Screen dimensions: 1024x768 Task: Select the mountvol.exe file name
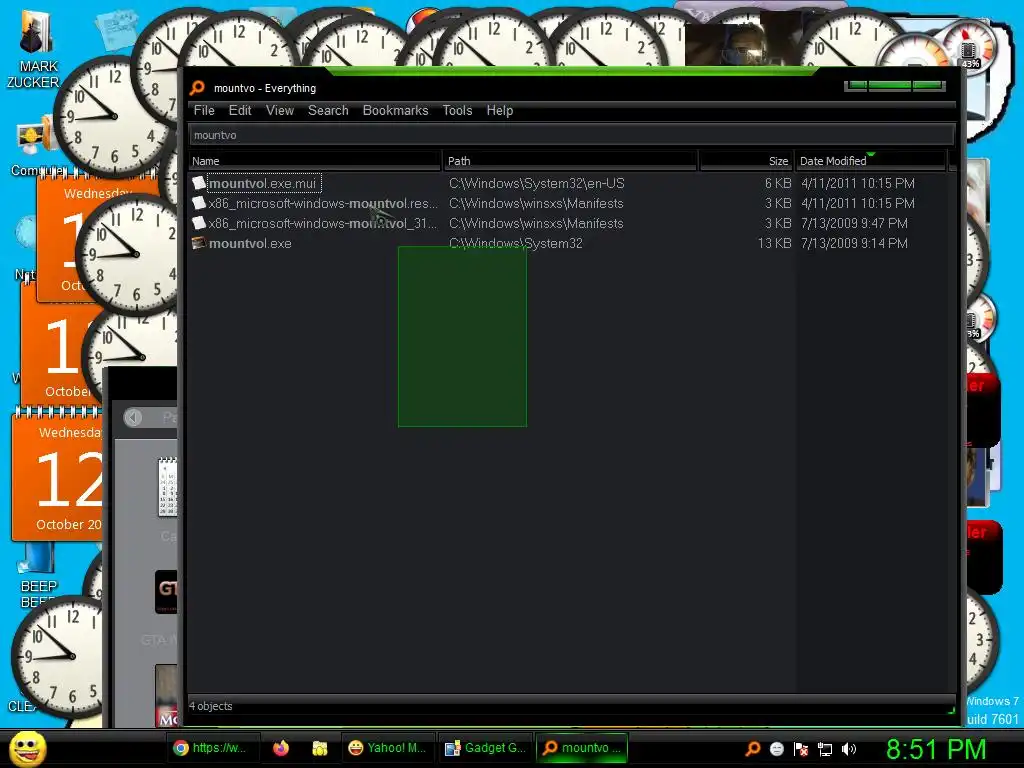(x=250, y=244)
